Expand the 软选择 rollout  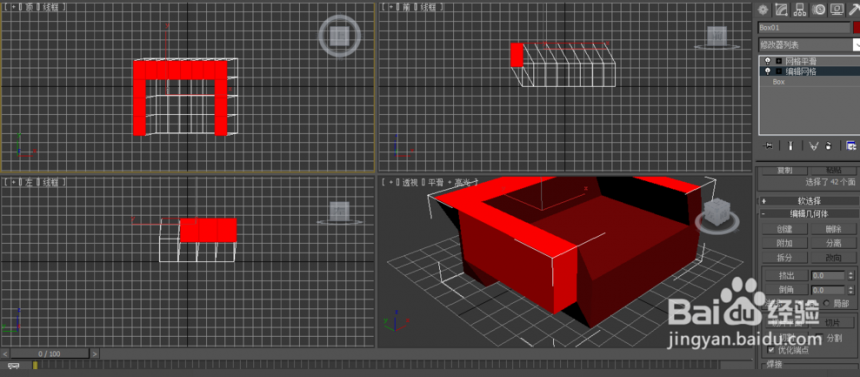pos(808,201)
